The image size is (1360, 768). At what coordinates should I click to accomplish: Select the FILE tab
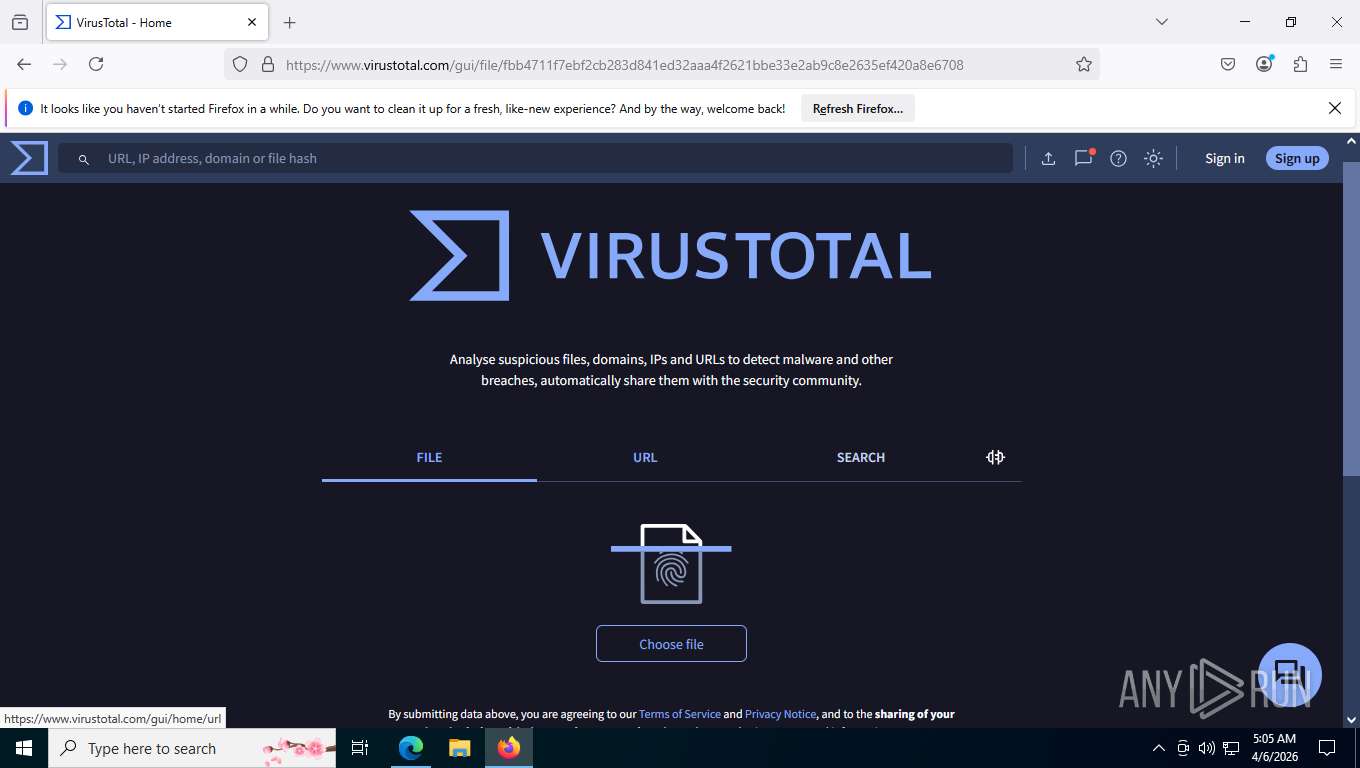pos(429,457)
